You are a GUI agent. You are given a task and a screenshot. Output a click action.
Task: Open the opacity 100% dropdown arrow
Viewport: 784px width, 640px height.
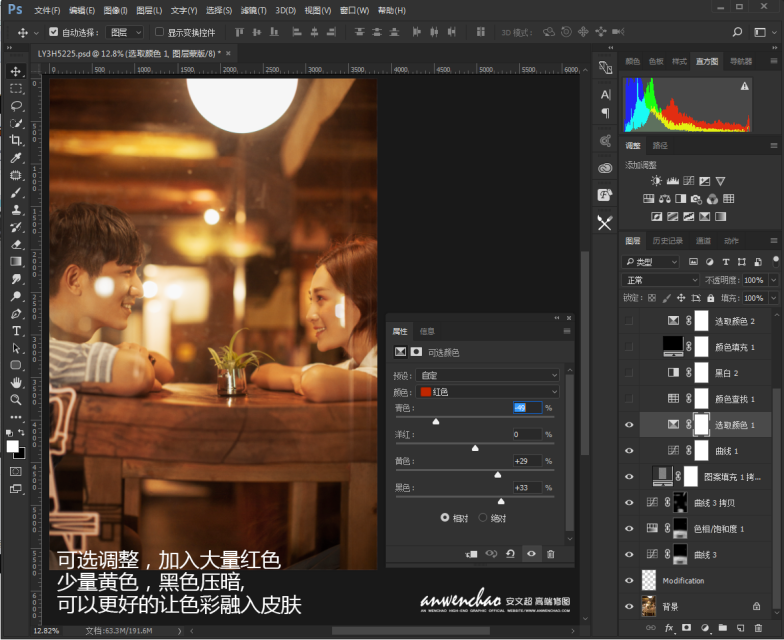[774, 280]
